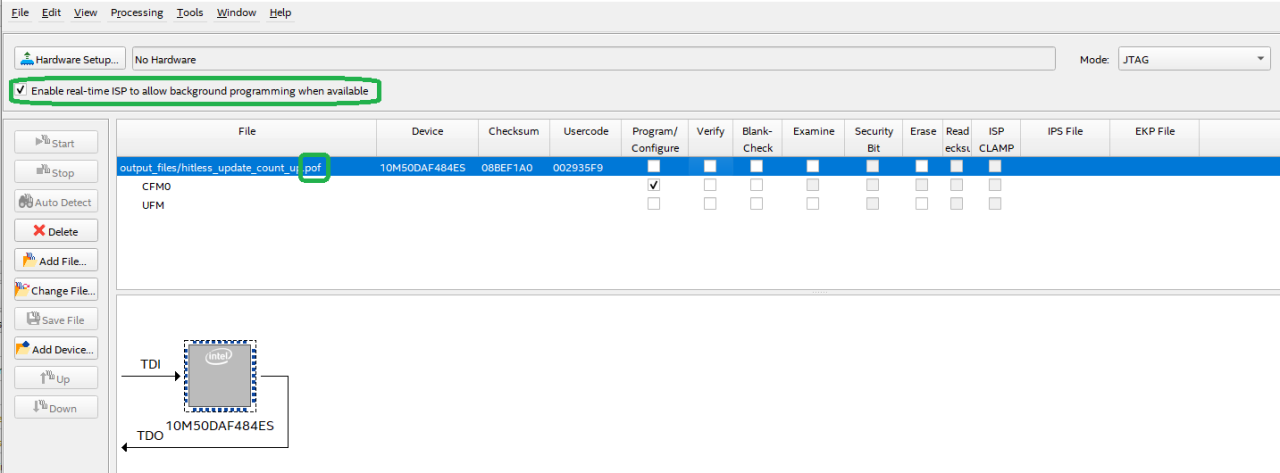Uncheck Program/Configure for CFM0

[654, 186]
